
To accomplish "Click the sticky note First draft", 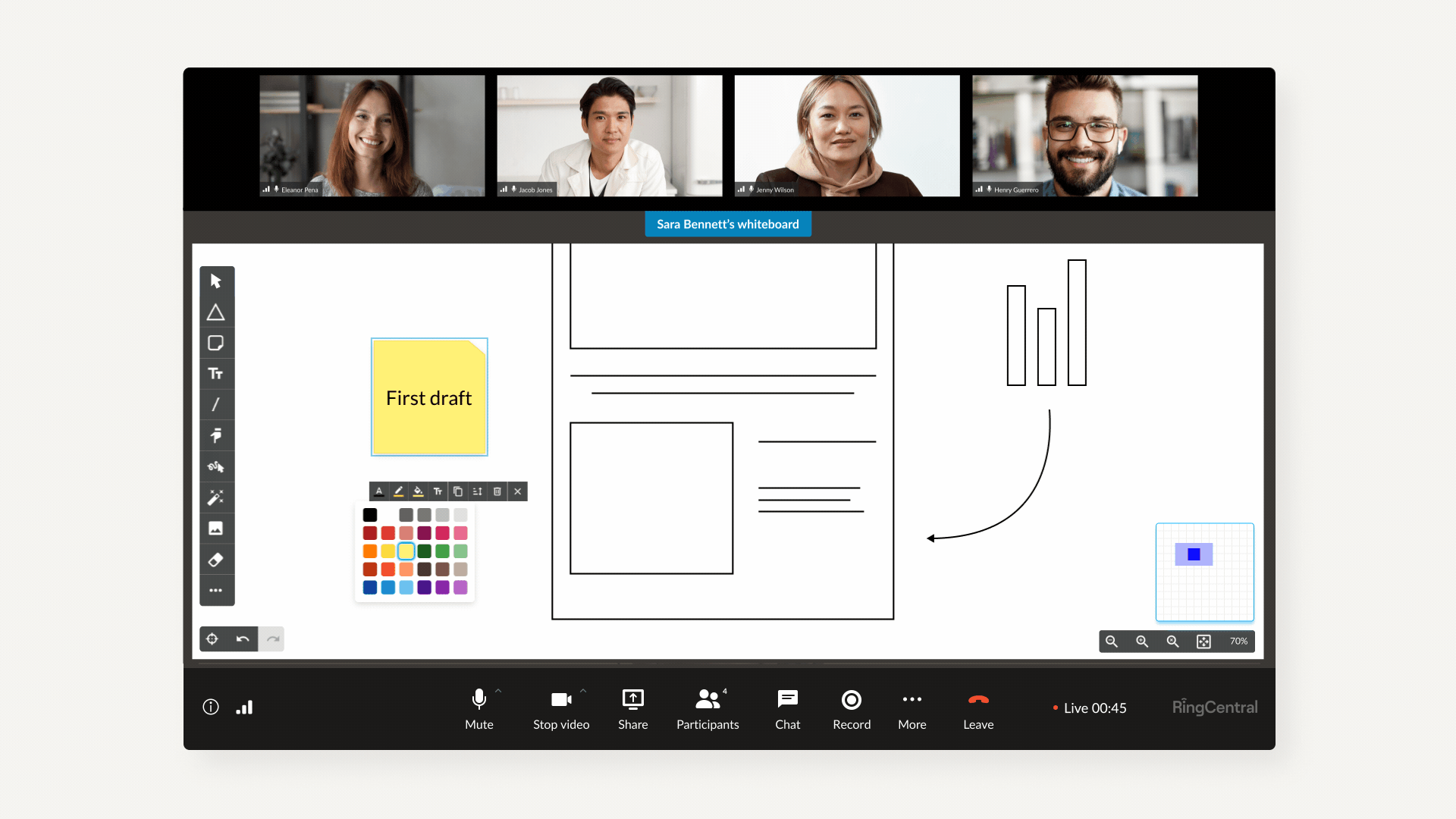I will tap(429, 397).
